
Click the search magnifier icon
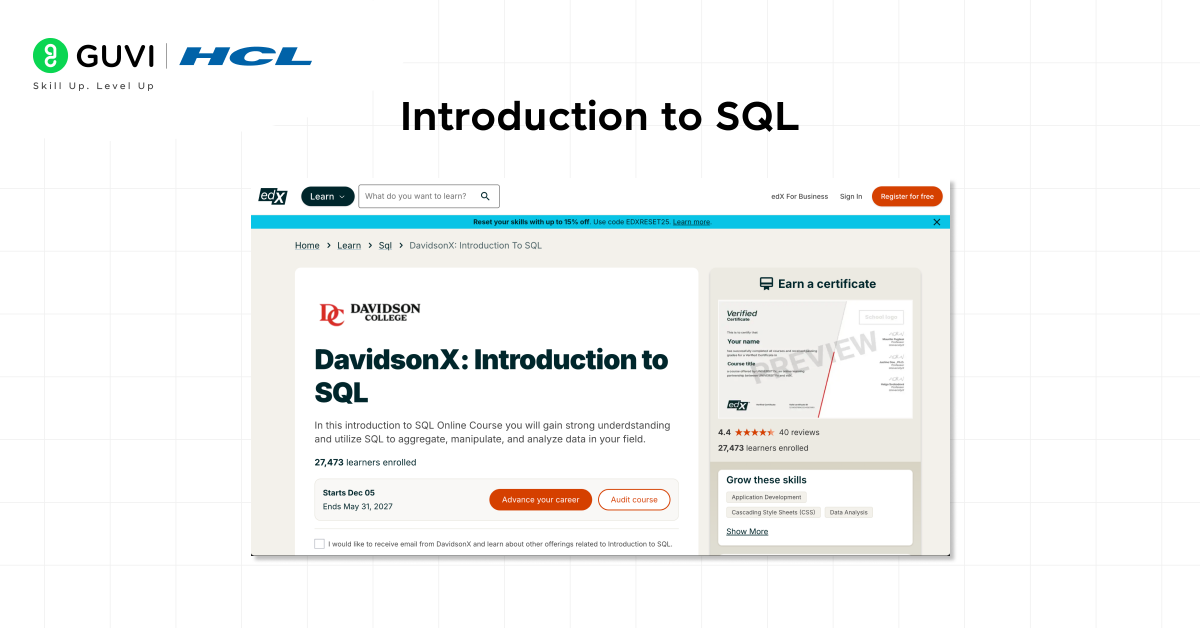coord(485,196)
